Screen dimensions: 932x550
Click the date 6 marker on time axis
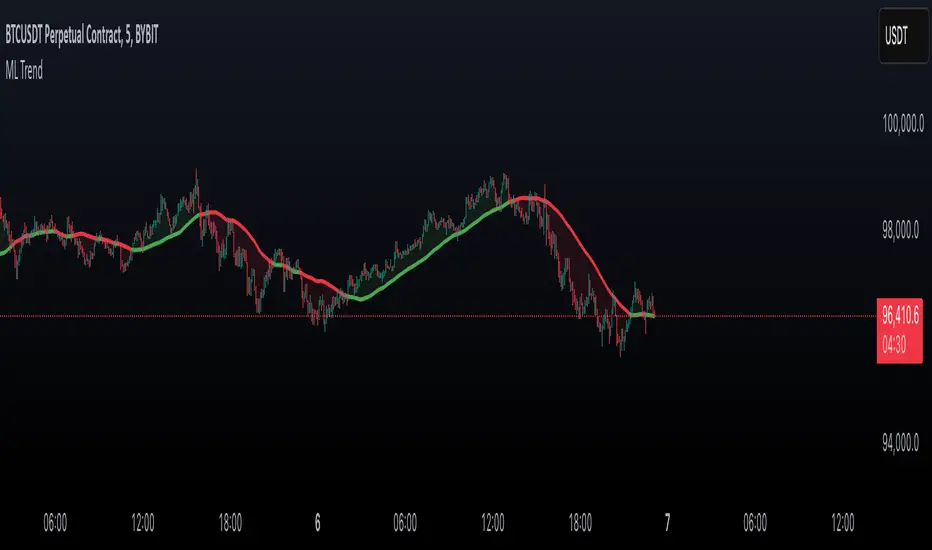point(317,523)
